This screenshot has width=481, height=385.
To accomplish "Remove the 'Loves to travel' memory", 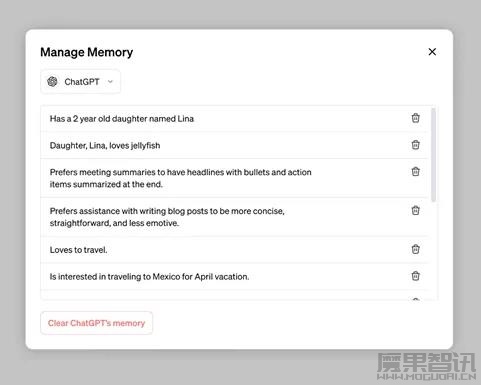I will coord(415,249).
